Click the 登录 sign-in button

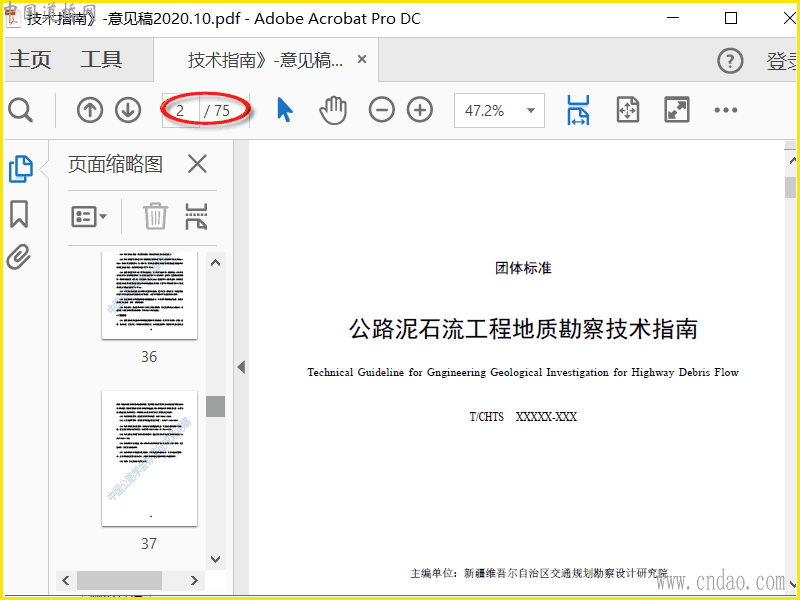click(x=783, y=61)
